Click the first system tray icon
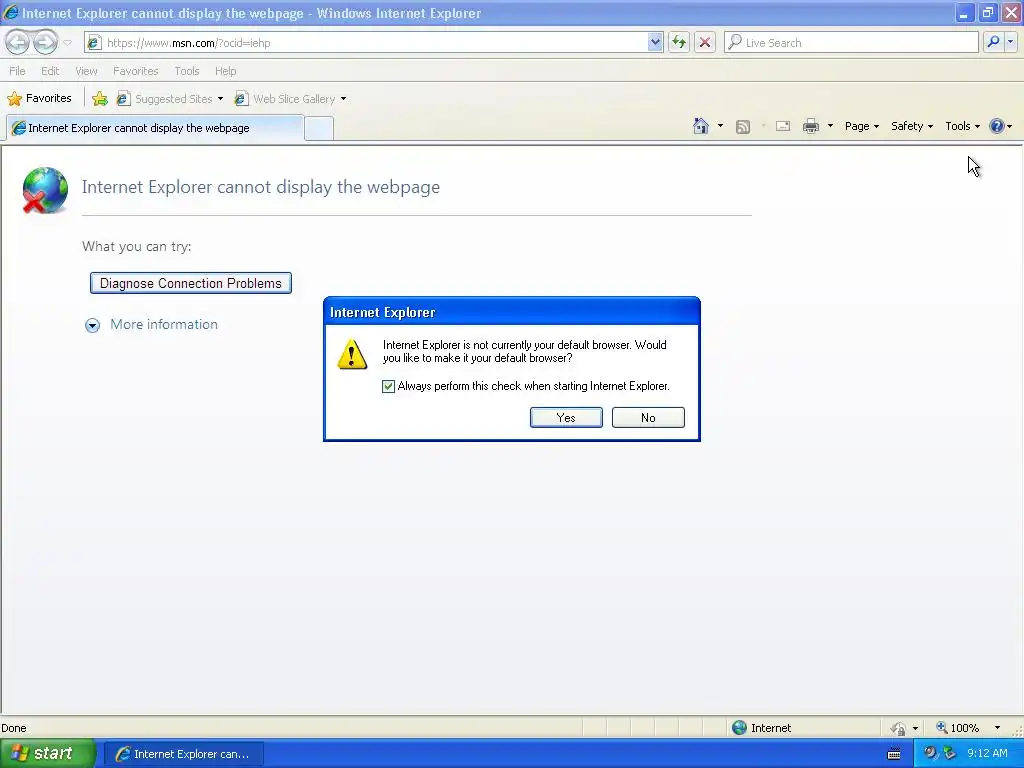Viewport: 1024px width, 768px height. tap(929, 753)
